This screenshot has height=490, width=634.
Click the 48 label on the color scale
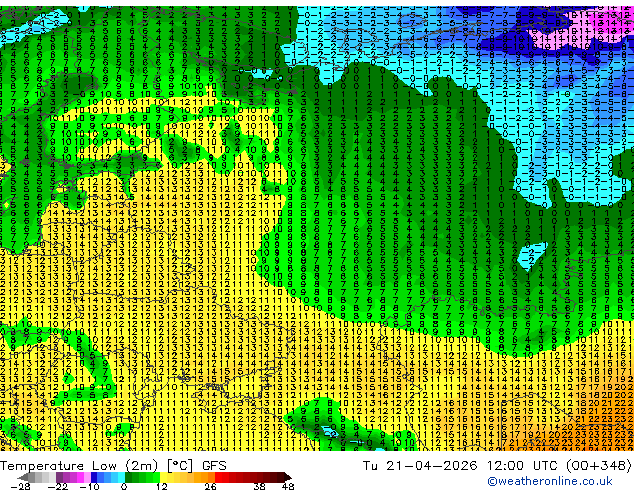pos(288,486)
